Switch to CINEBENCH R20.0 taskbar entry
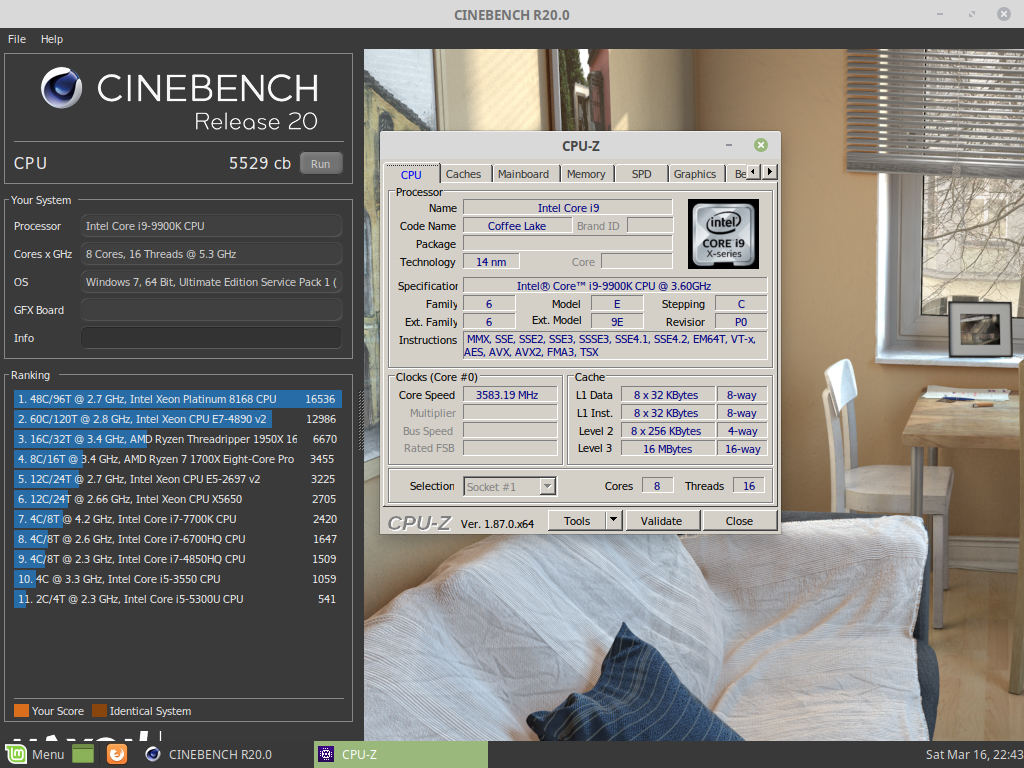The width and height of the screenshot is (1024, 768). coord(210,754)
